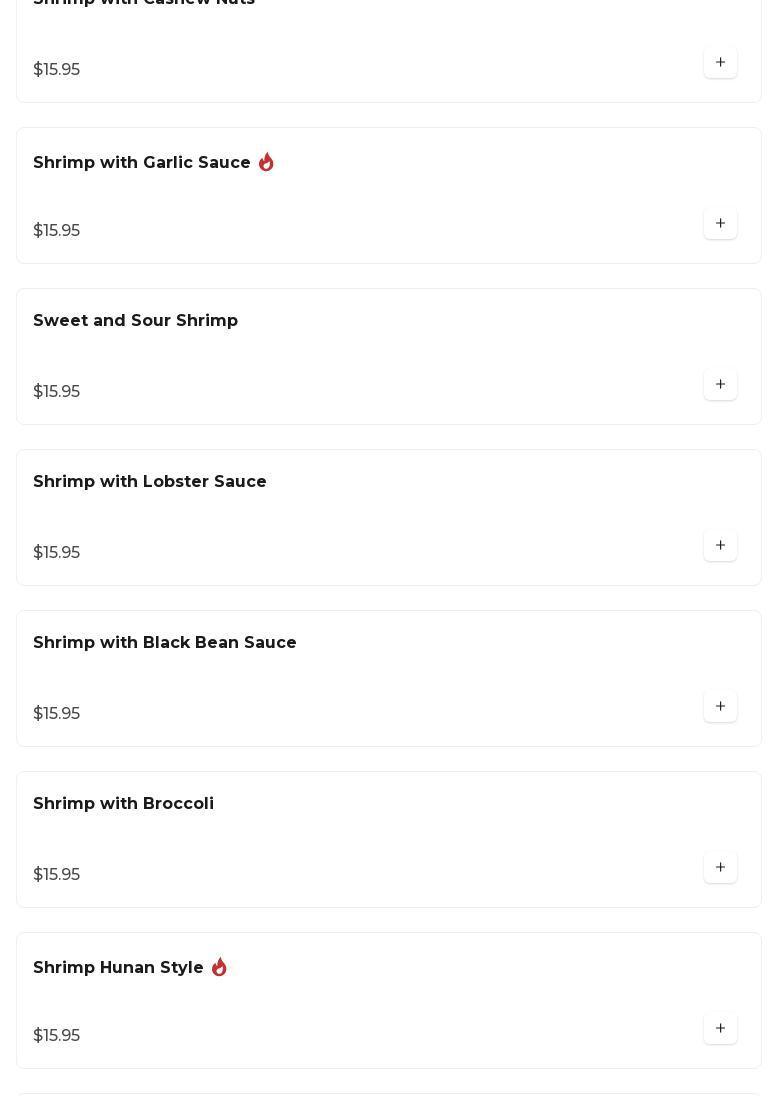Image resolution: width=778 pixels, height=1096 pixels.
Task: Click spicy flame icon beside Hunan Style
Action: (219, 967)
